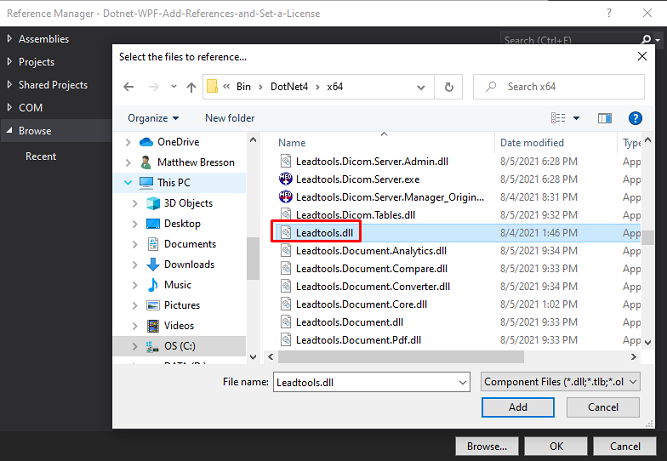Select Recent under Browse

tap(40, 157)
